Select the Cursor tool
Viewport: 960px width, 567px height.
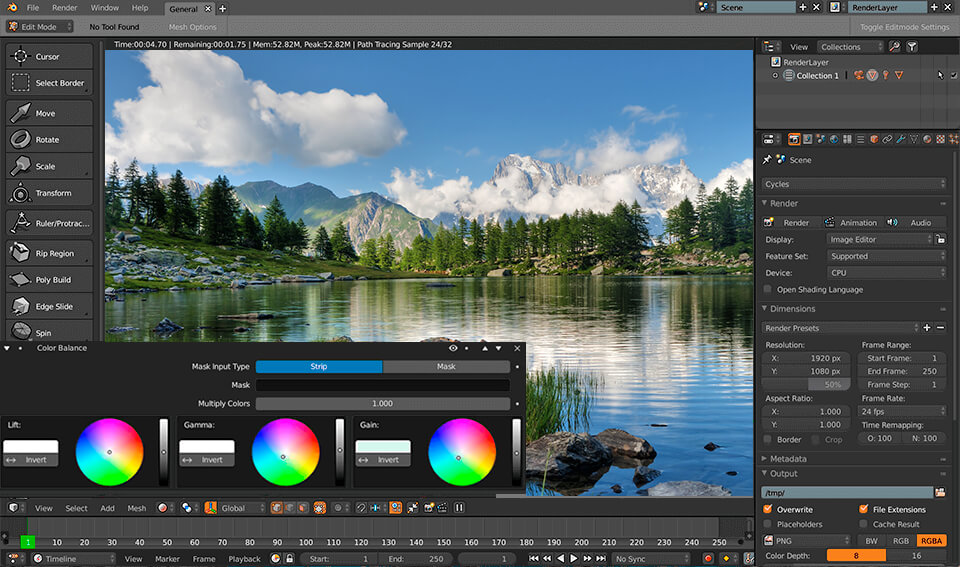[49, 56]
